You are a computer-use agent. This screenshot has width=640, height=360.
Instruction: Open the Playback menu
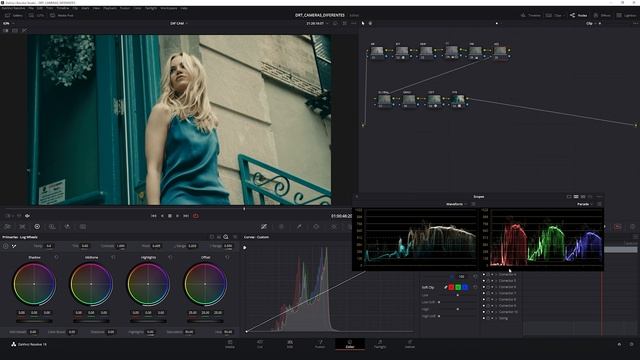click(109, 8)
